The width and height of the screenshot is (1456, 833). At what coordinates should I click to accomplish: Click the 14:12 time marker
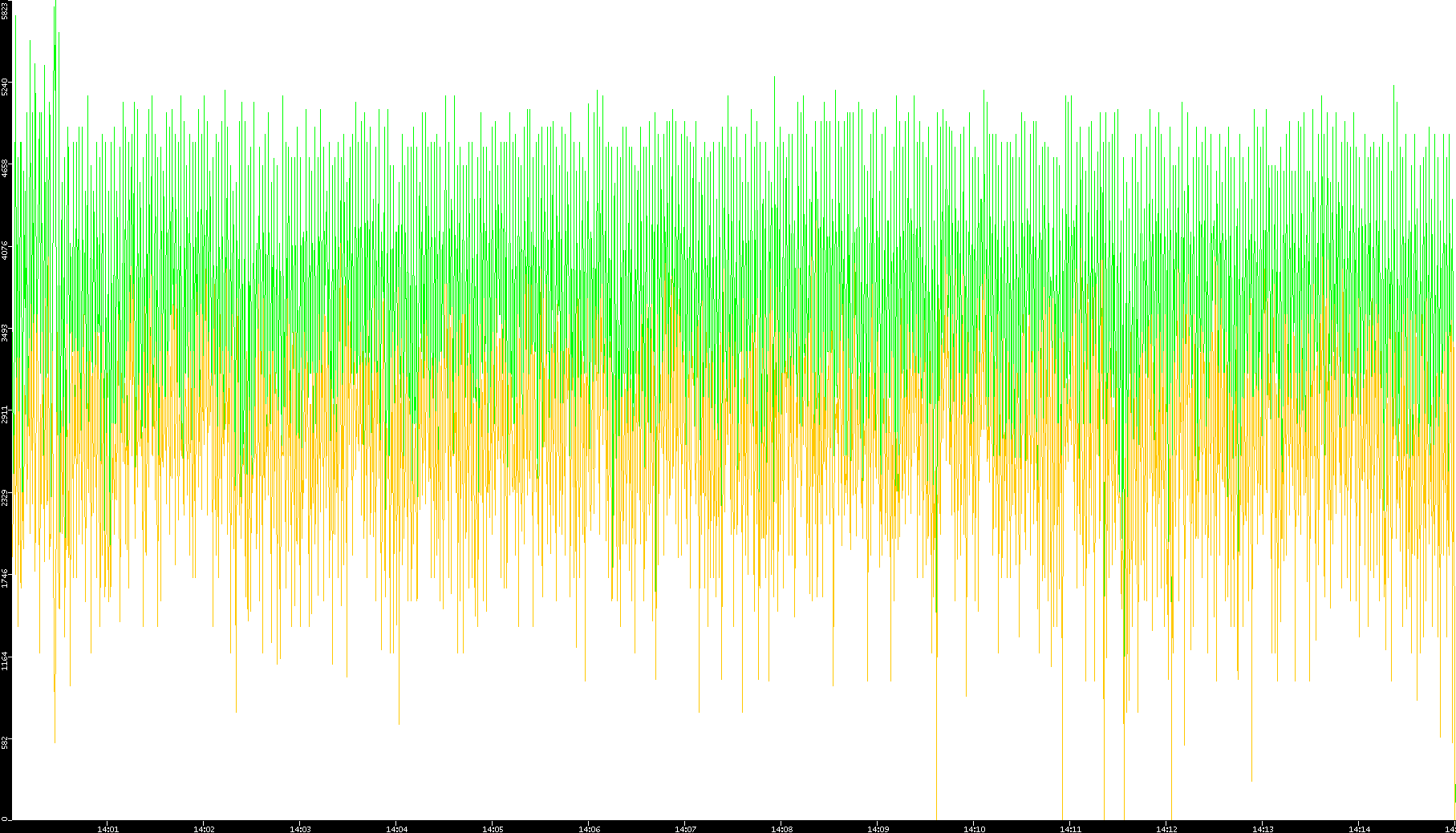point(1166,828)
